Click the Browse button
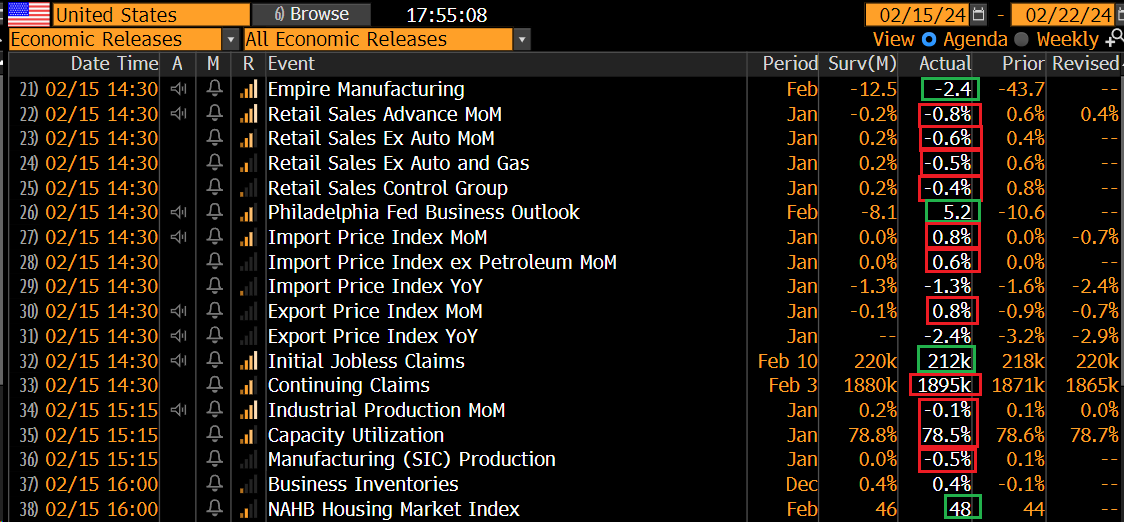This screenshot has width=1124, height=522. click(312, 14)
